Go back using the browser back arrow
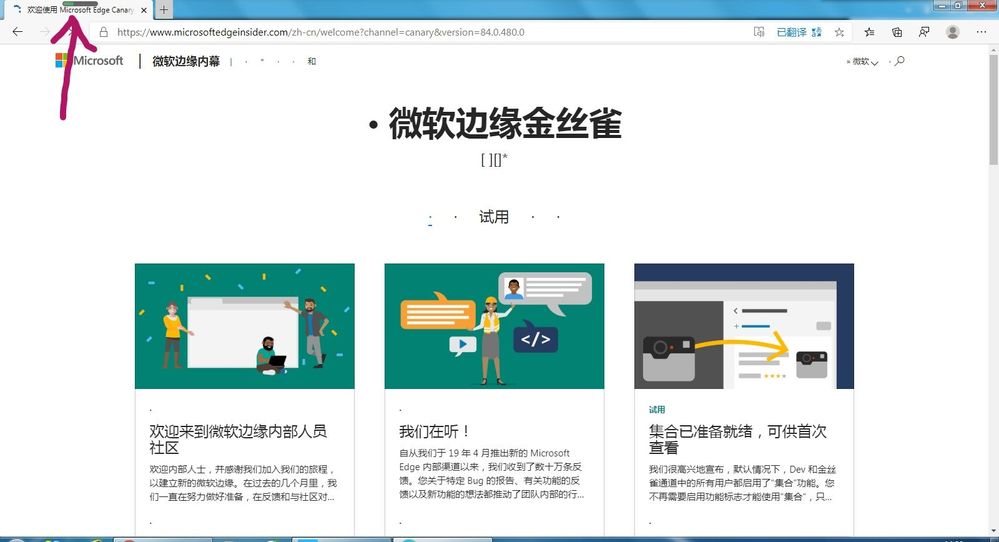Image resolution: width=999 pixels, height=542 pixels. [17, 32]
